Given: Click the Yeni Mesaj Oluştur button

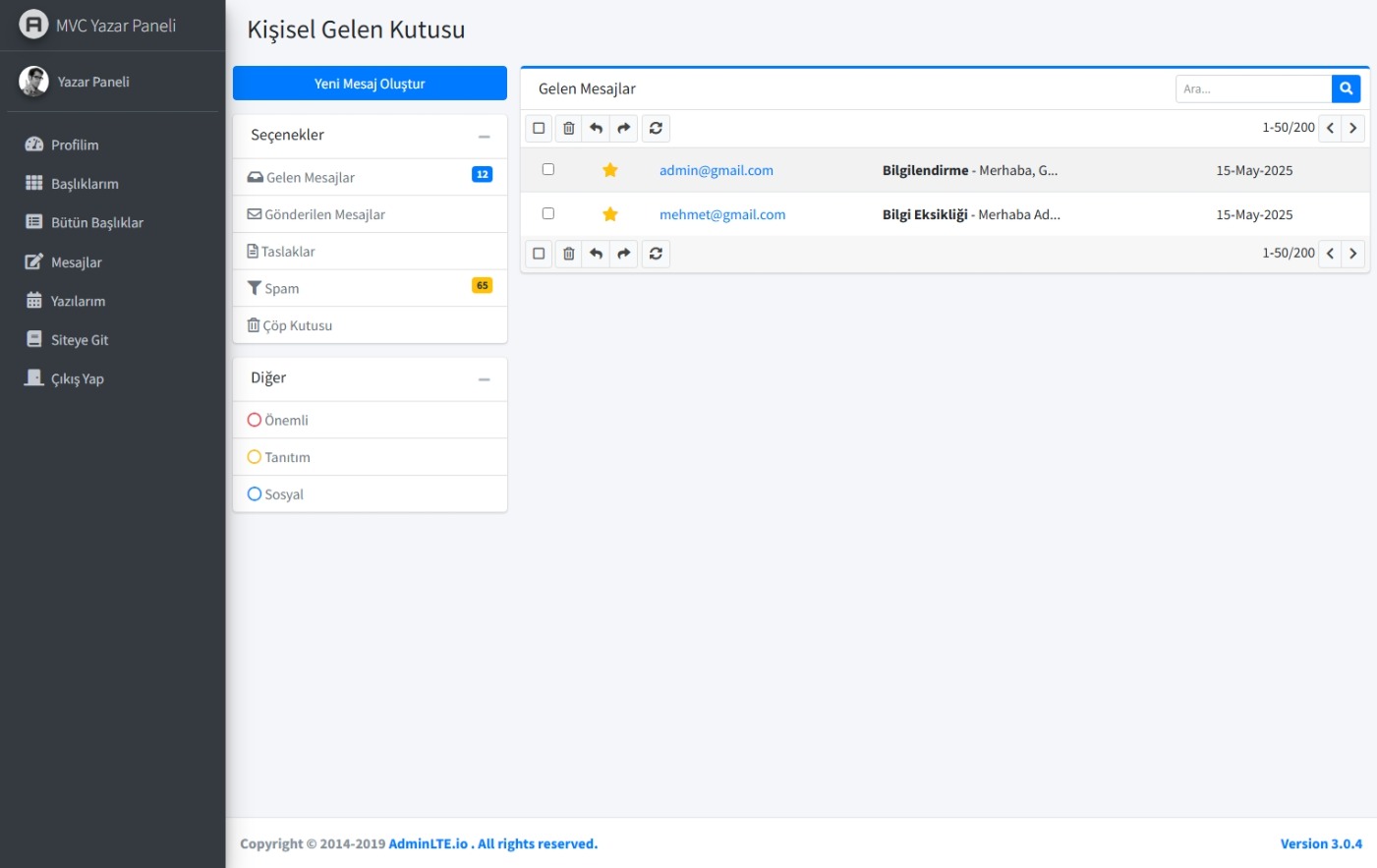Looking at the screenshot, I should coord(370,84).
